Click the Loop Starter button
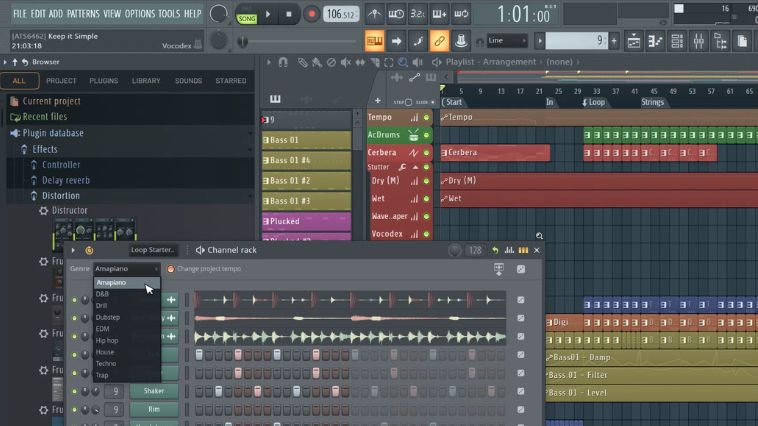Screen dimensions: 758x426 coord(153,250)
